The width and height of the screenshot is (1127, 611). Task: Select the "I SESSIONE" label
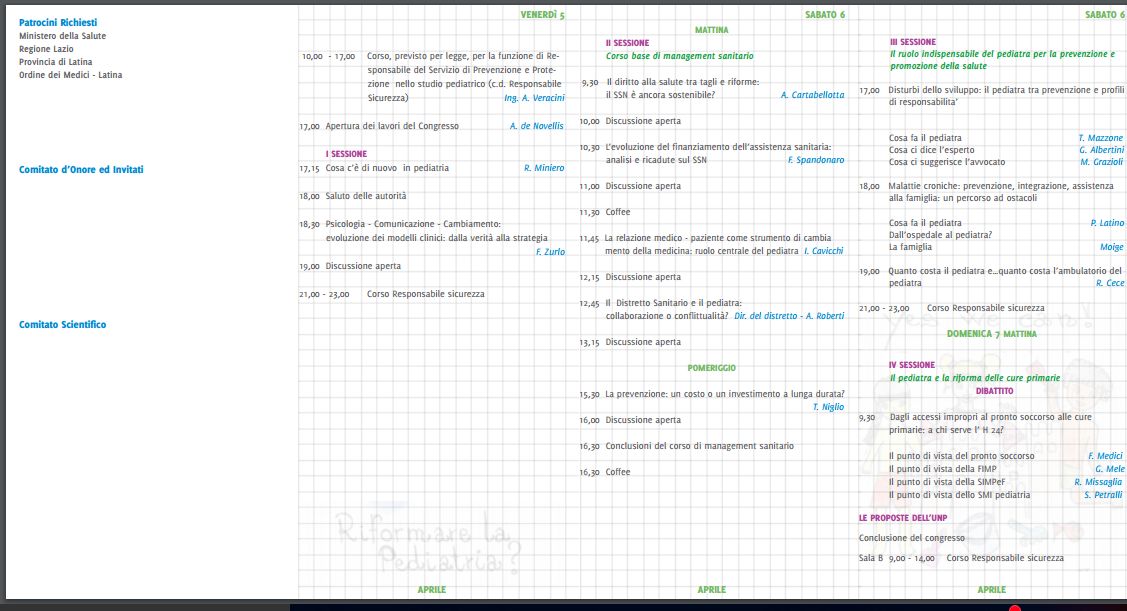tap(346, 154)
